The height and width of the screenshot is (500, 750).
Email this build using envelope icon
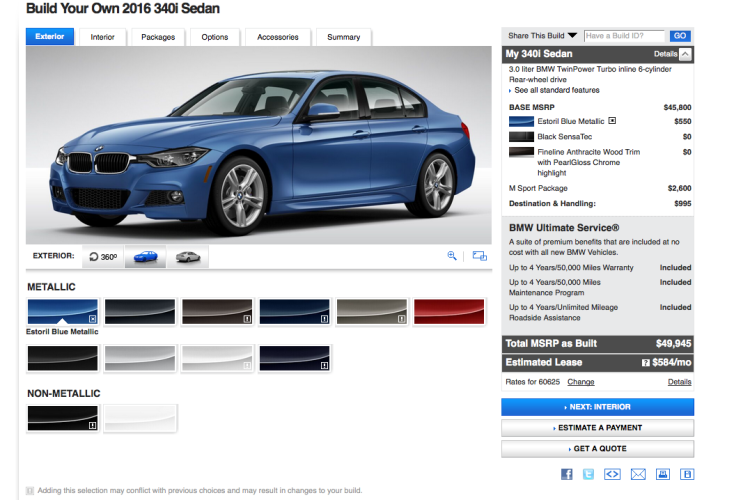(x=638, y=474)
